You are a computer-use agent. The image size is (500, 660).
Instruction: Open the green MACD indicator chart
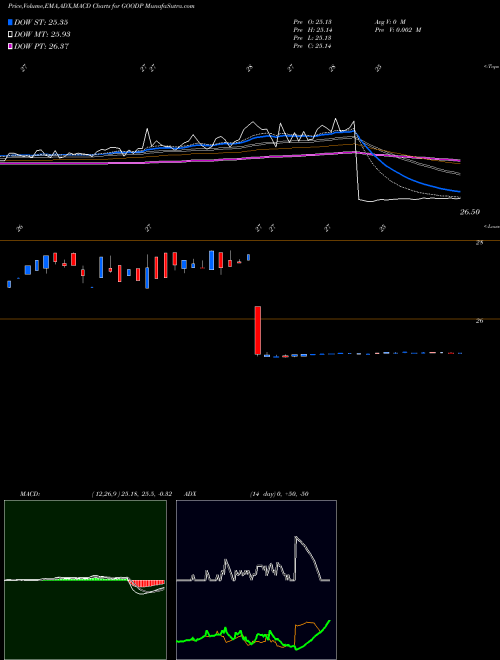[x=85, y=580]
